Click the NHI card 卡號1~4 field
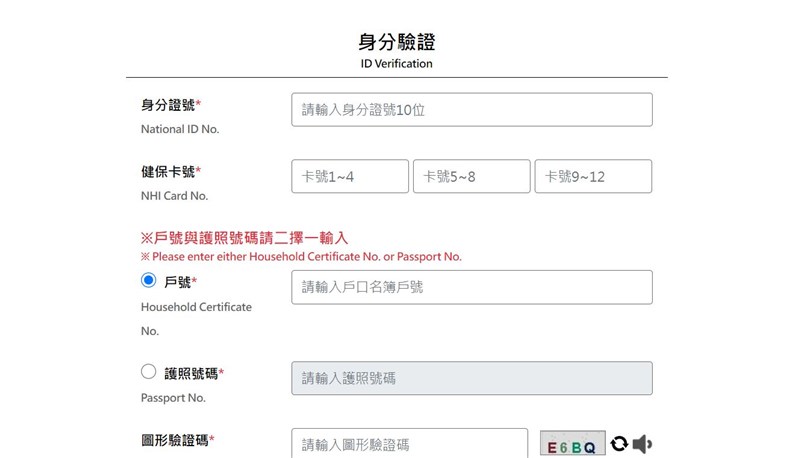 tap(350, 176)
